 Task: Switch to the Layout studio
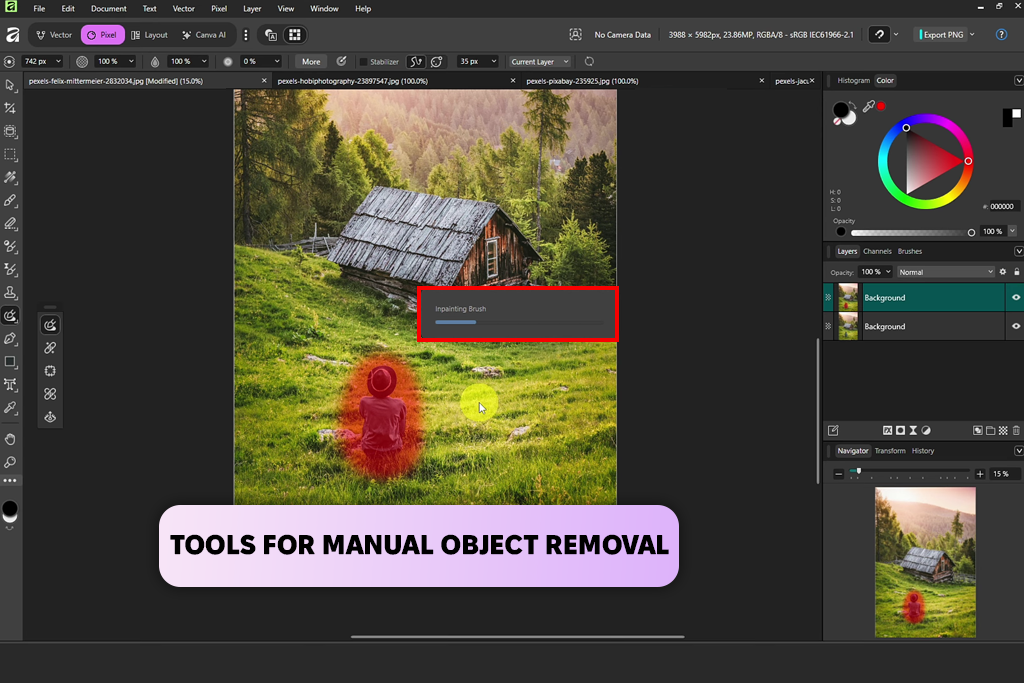(x=150, y=35)
